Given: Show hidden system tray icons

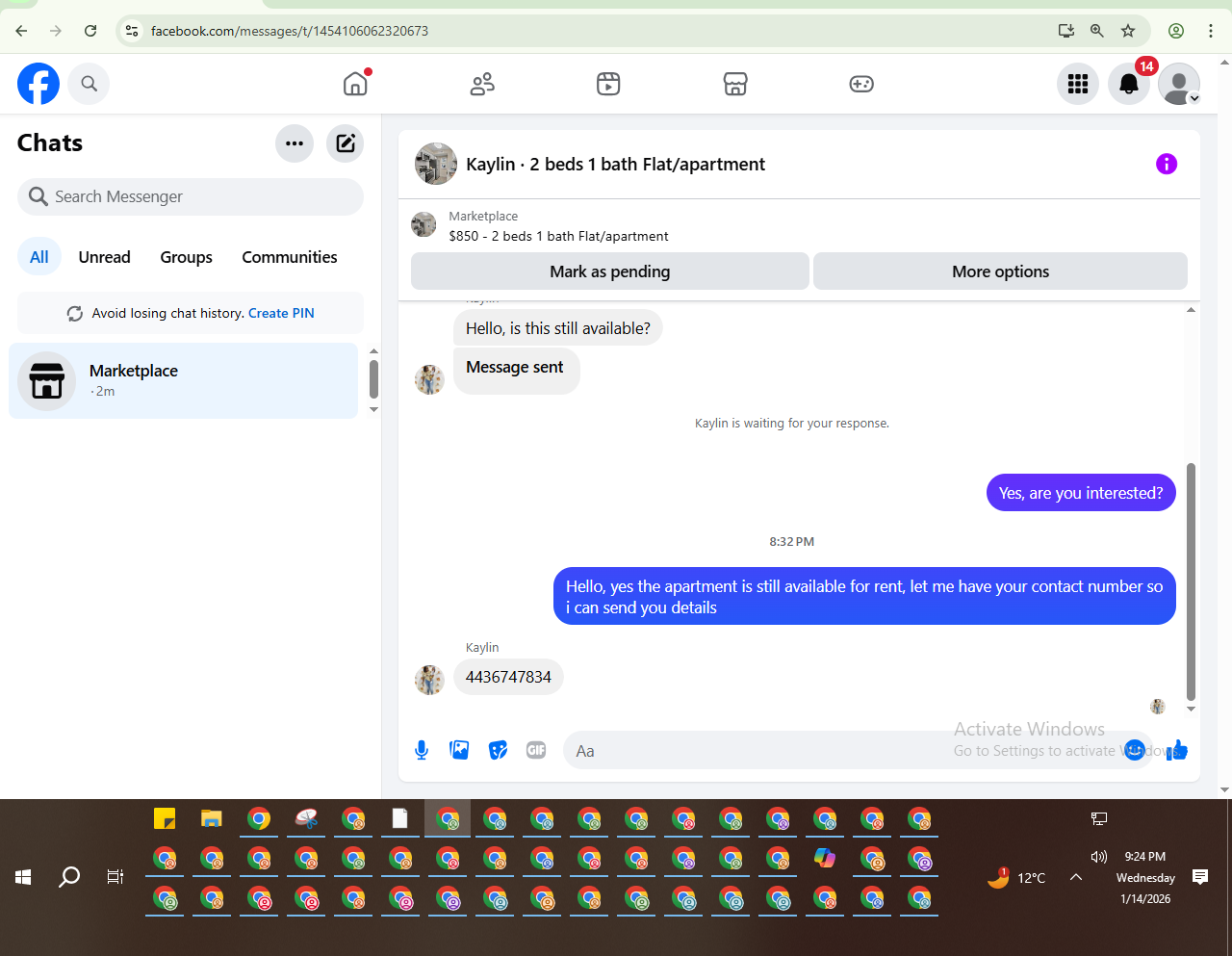Looking at the screenshot, I should (1076, 877).
